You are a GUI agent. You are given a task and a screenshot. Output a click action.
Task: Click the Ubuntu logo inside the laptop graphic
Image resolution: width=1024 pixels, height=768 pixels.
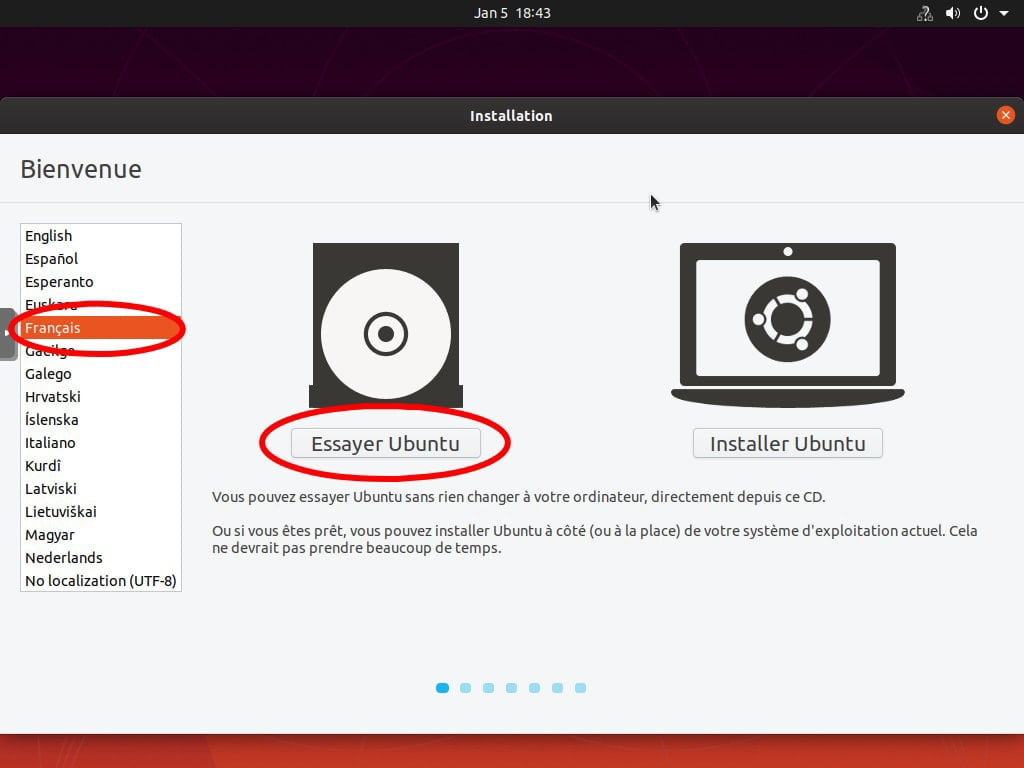pos(787,318)
